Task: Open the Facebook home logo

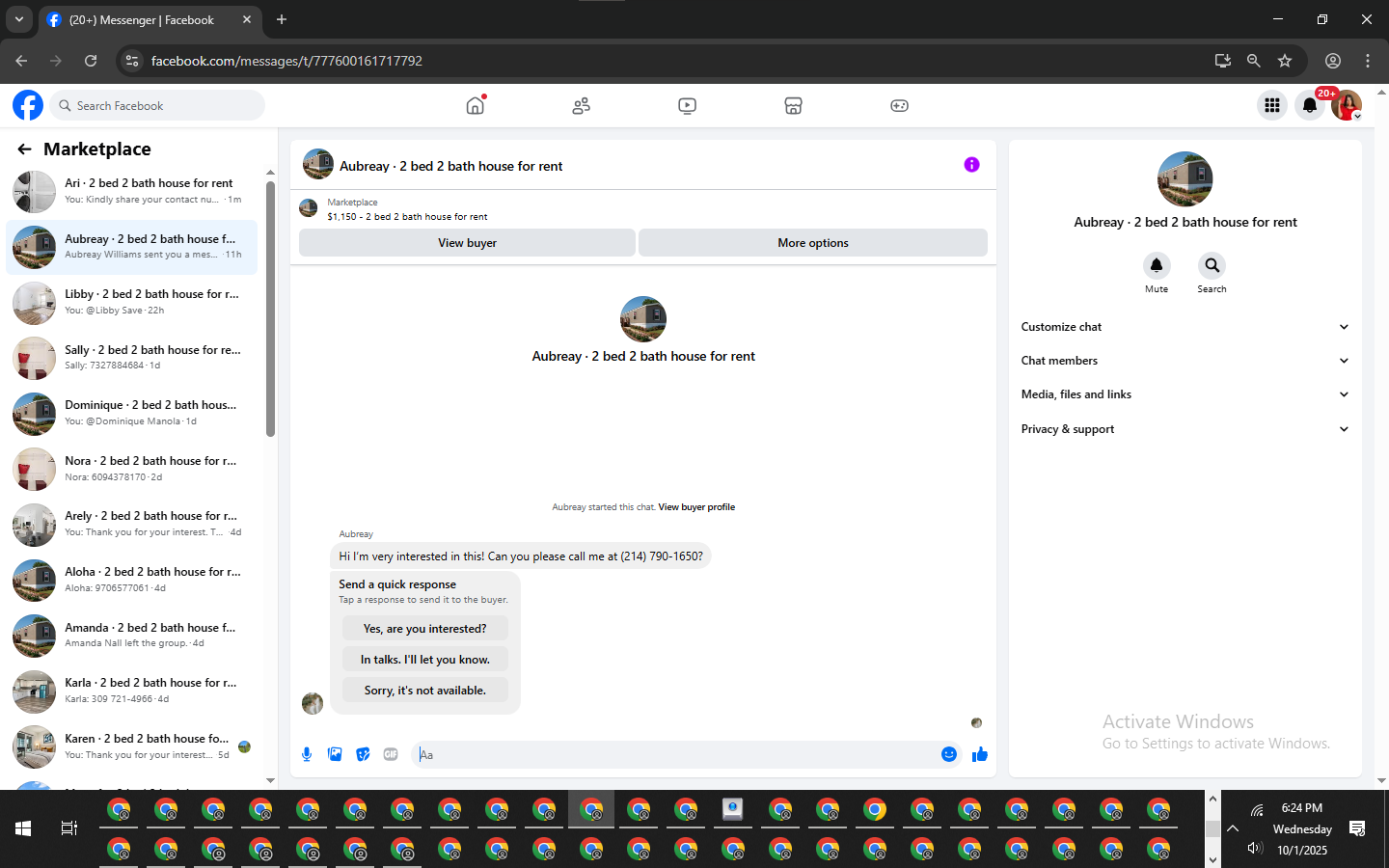Action: tap(28, 105)
